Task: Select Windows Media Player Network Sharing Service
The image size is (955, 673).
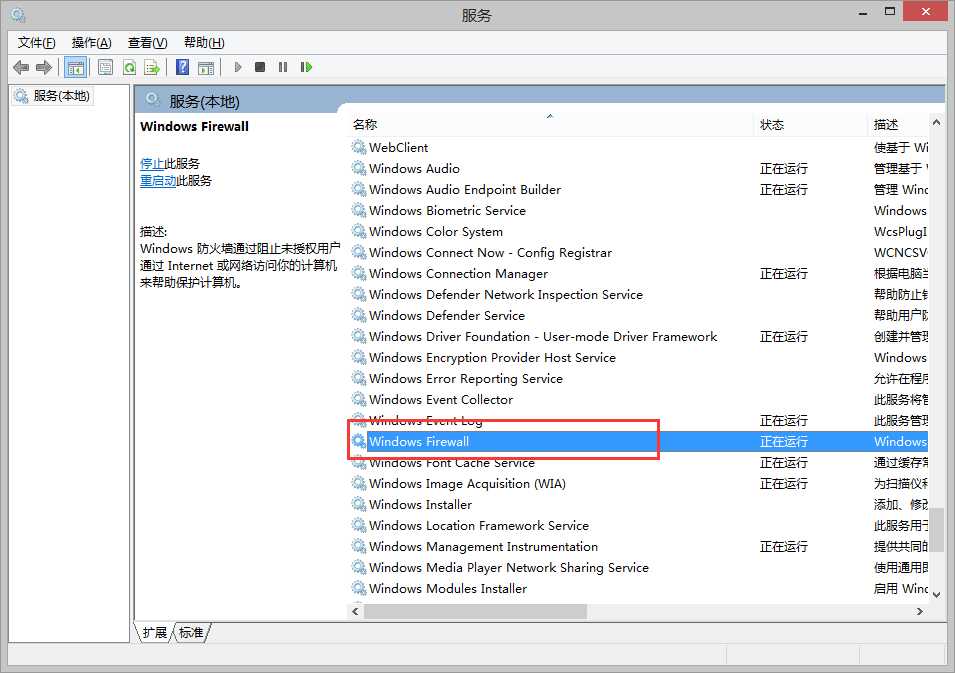Action: (x=638, y=568)
